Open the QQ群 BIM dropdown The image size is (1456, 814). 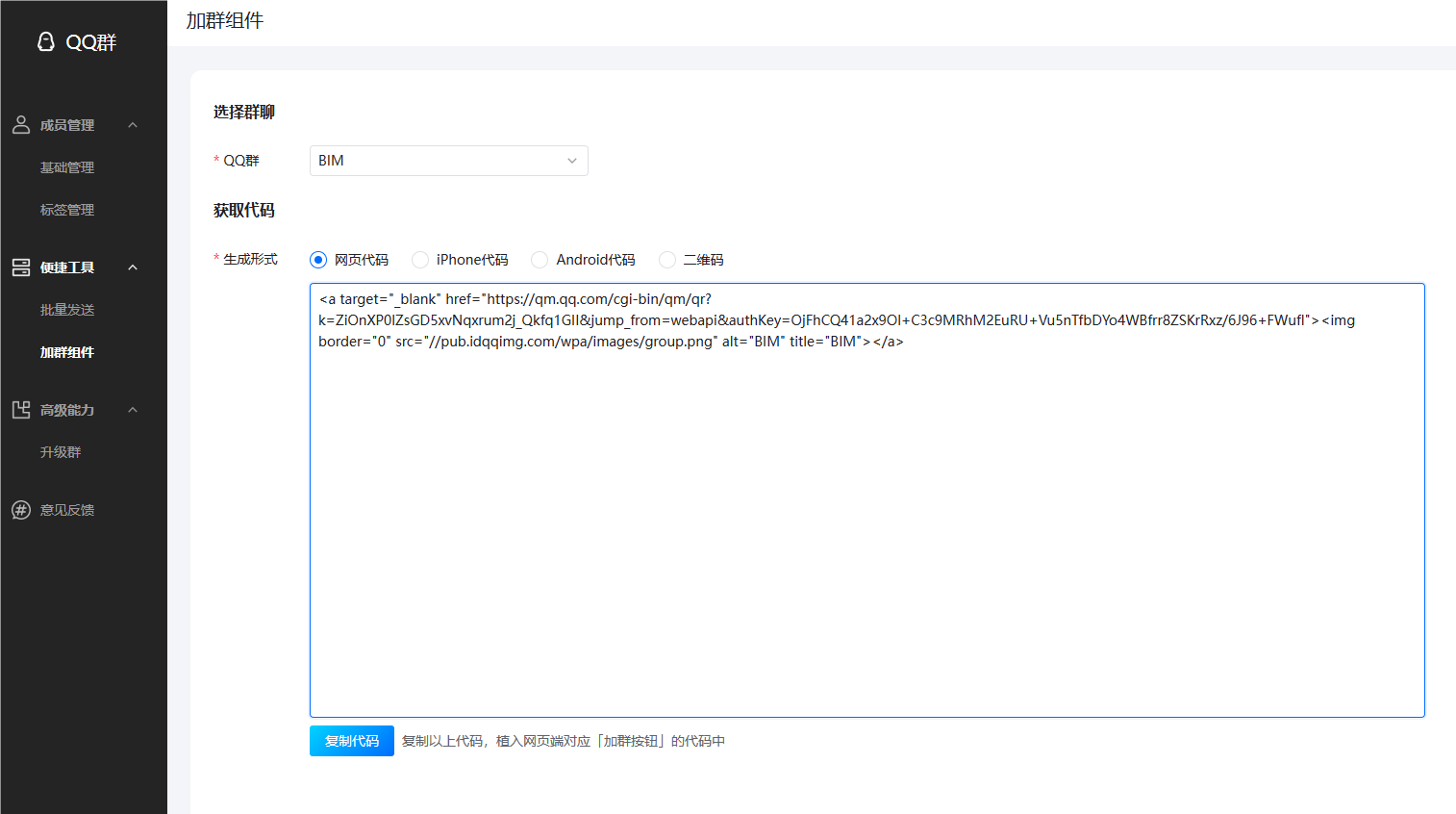449,161
